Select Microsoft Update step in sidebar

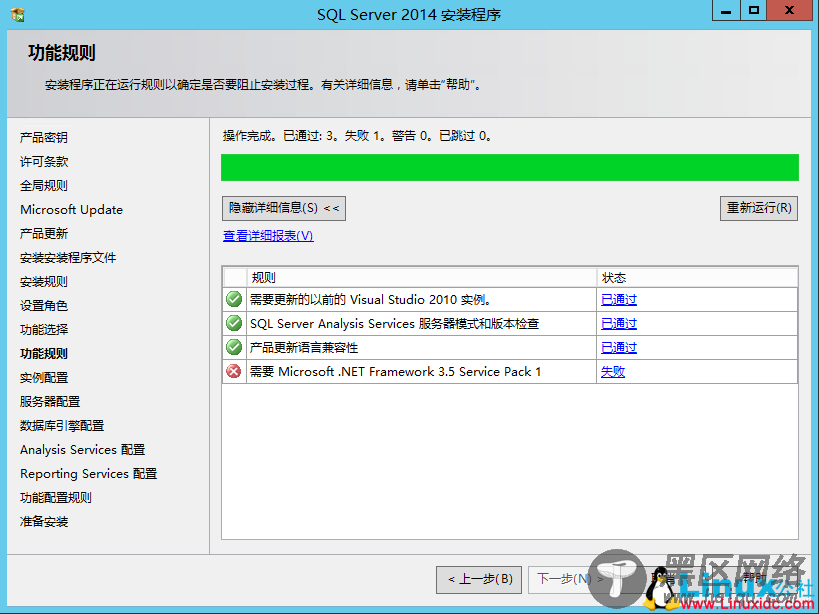[72, 209]
